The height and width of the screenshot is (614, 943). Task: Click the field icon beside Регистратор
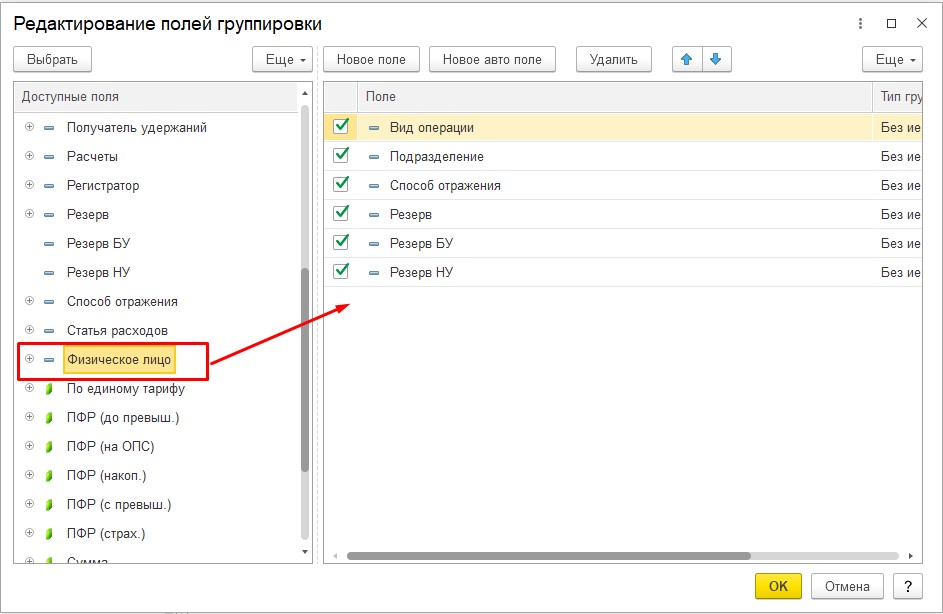[x=49, y=185]
